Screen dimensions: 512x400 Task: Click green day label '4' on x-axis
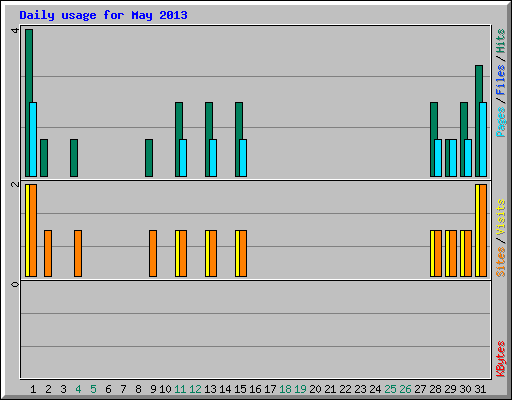tap(78, 389)
